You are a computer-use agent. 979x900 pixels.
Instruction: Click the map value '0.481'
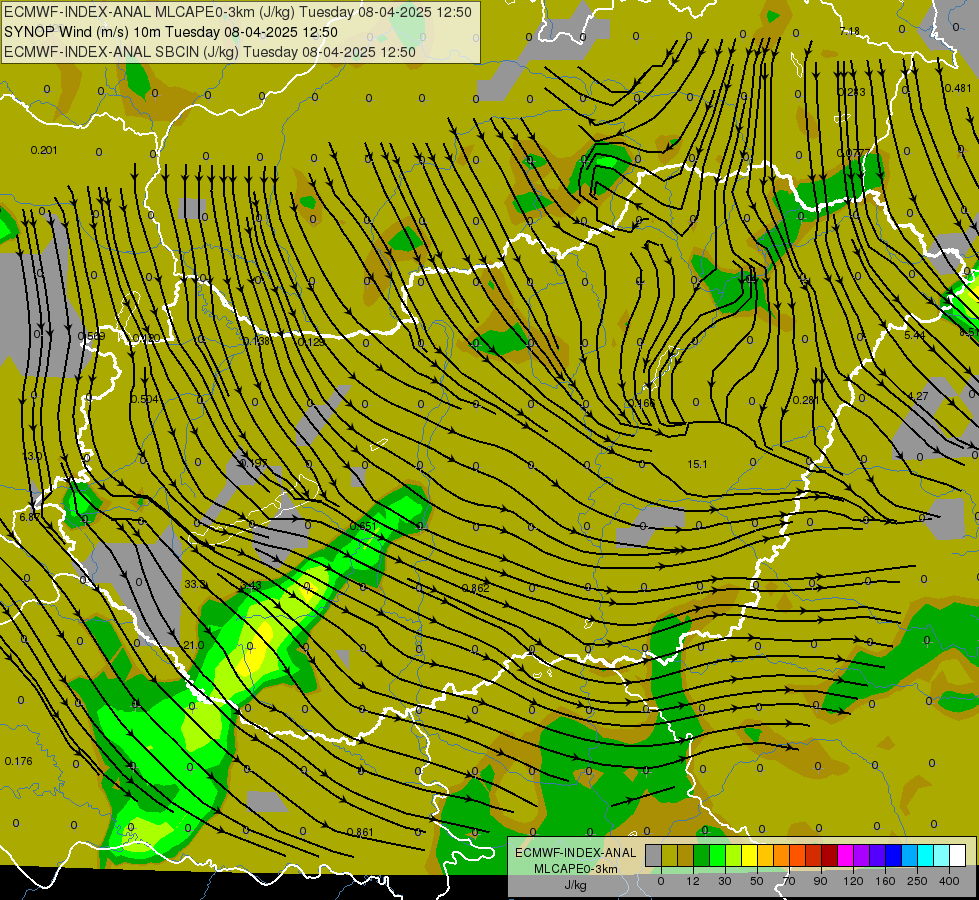pos(958,88)
